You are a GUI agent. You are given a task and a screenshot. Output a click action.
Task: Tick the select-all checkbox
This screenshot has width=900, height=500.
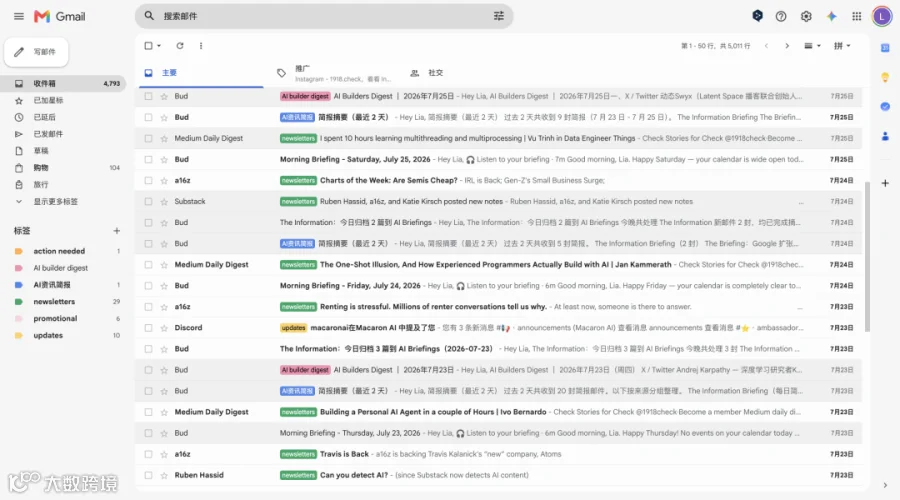click(x=149, y=45)
